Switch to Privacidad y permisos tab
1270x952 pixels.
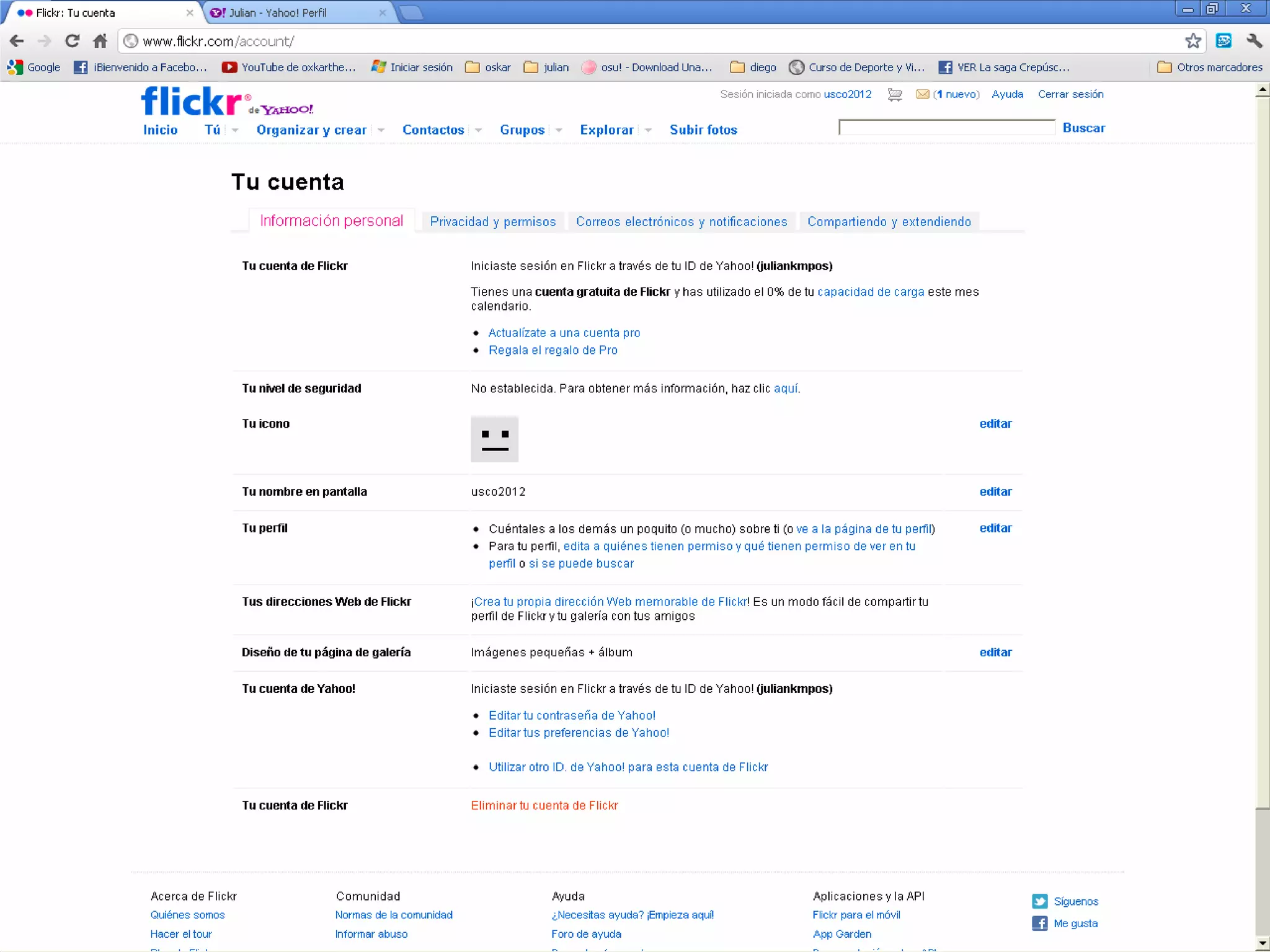[x=493, y=222]
